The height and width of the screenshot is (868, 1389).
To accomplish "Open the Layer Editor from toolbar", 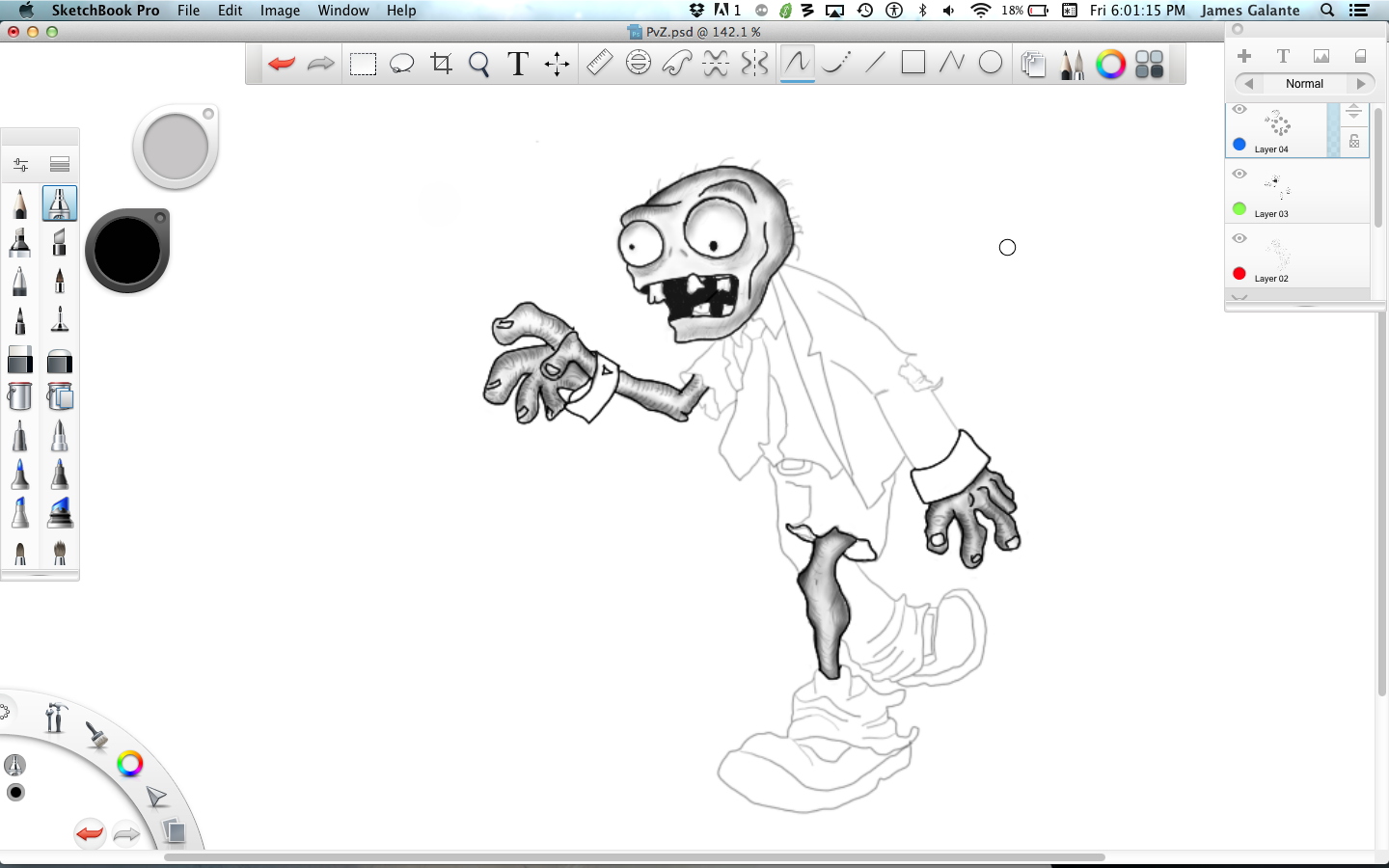I will click(x=1033, y=65).
